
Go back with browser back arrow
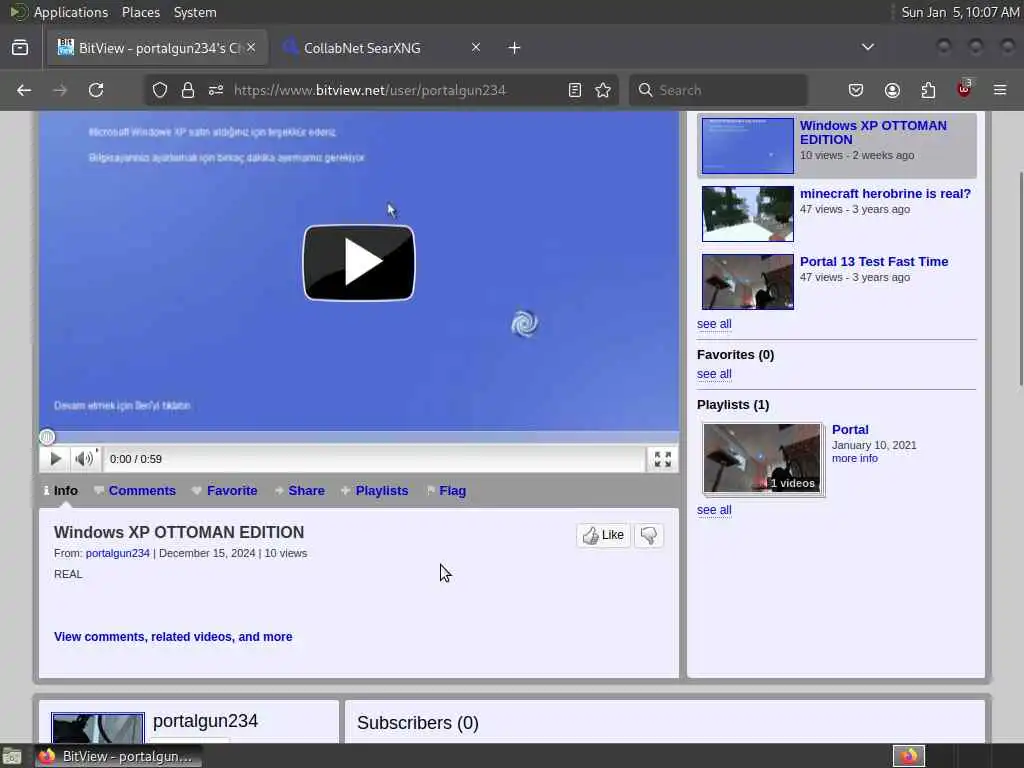coord(24,90)
